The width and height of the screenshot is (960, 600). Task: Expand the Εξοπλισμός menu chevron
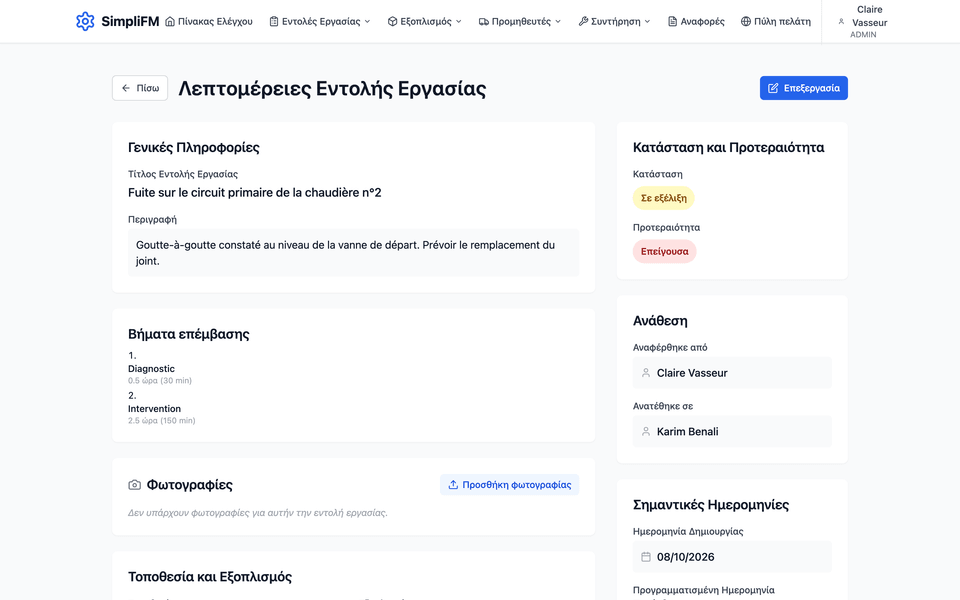point(459,21)
